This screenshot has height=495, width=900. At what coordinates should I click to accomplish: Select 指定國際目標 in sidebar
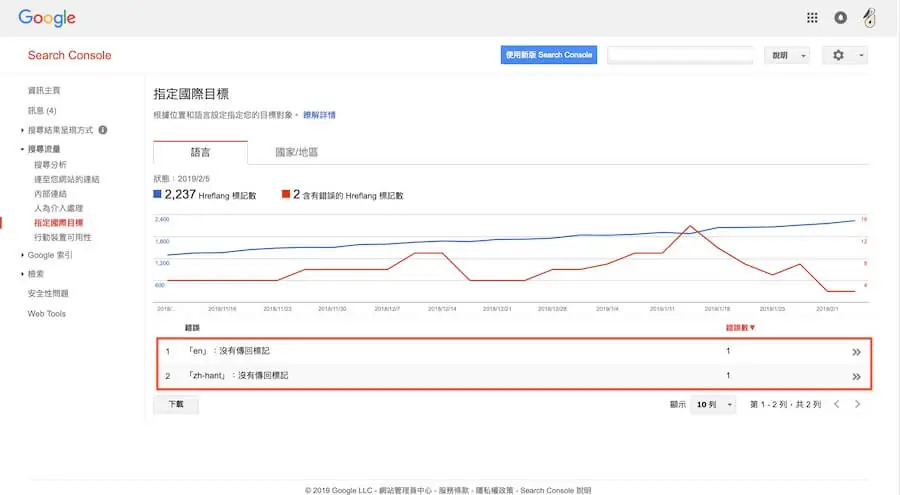click(59, 223)
